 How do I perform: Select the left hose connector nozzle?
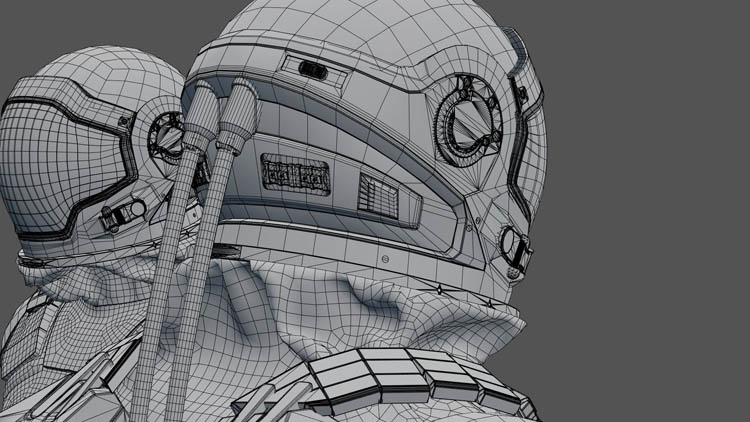click(200, 112)
